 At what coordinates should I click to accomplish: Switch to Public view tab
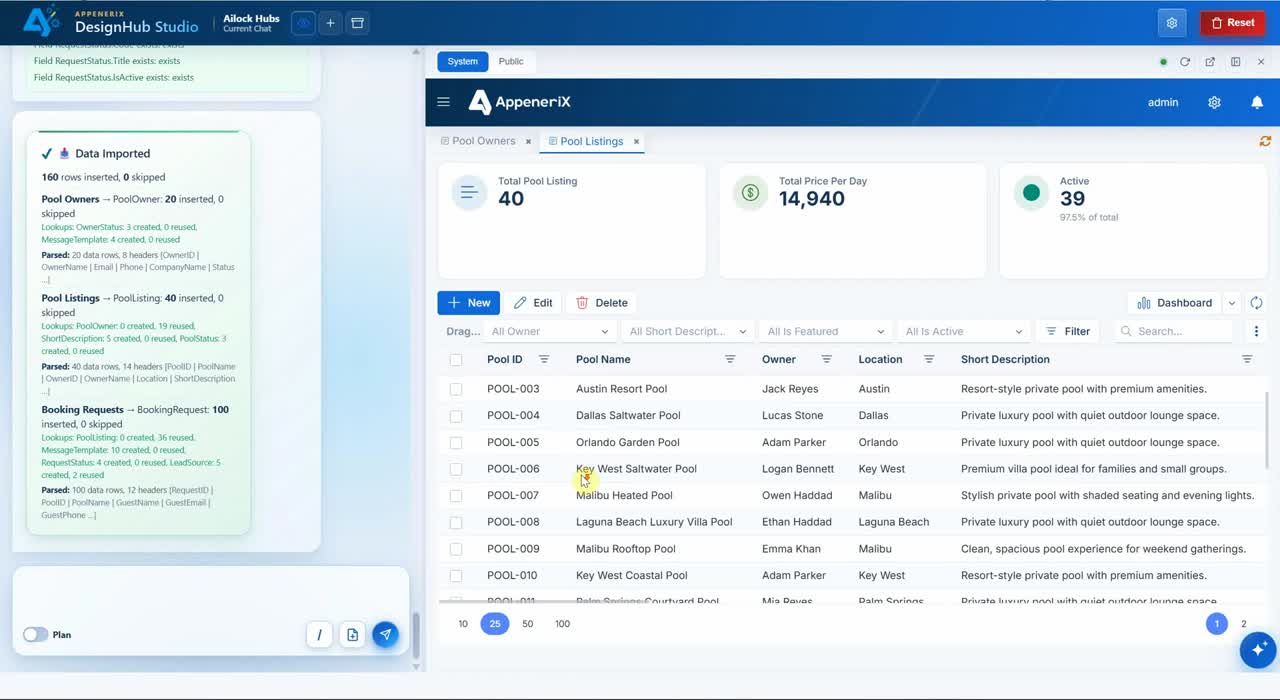pos(511,61)
